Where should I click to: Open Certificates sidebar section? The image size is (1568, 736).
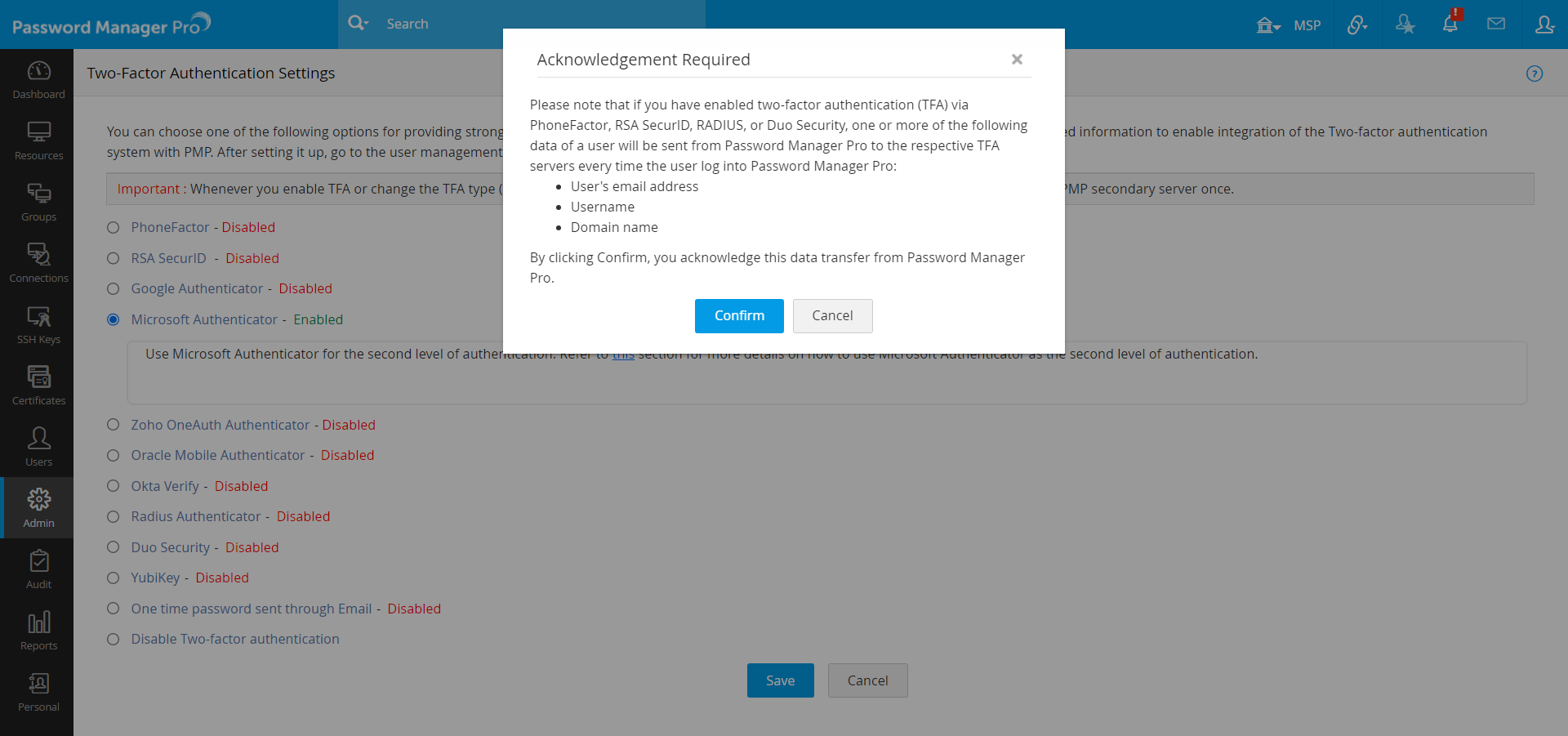[38, 386]
